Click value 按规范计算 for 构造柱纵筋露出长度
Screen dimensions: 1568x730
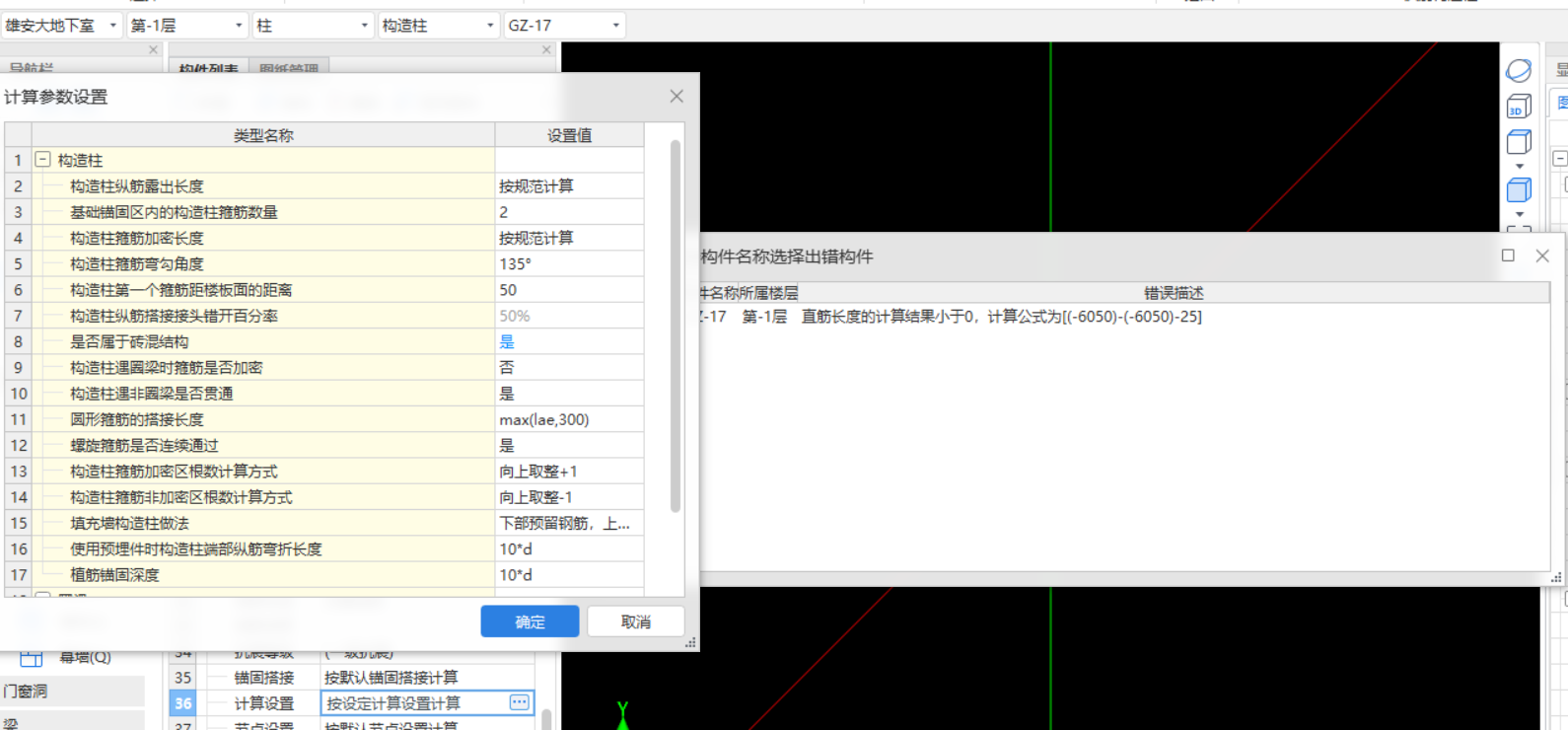click(x=570, y=185)
